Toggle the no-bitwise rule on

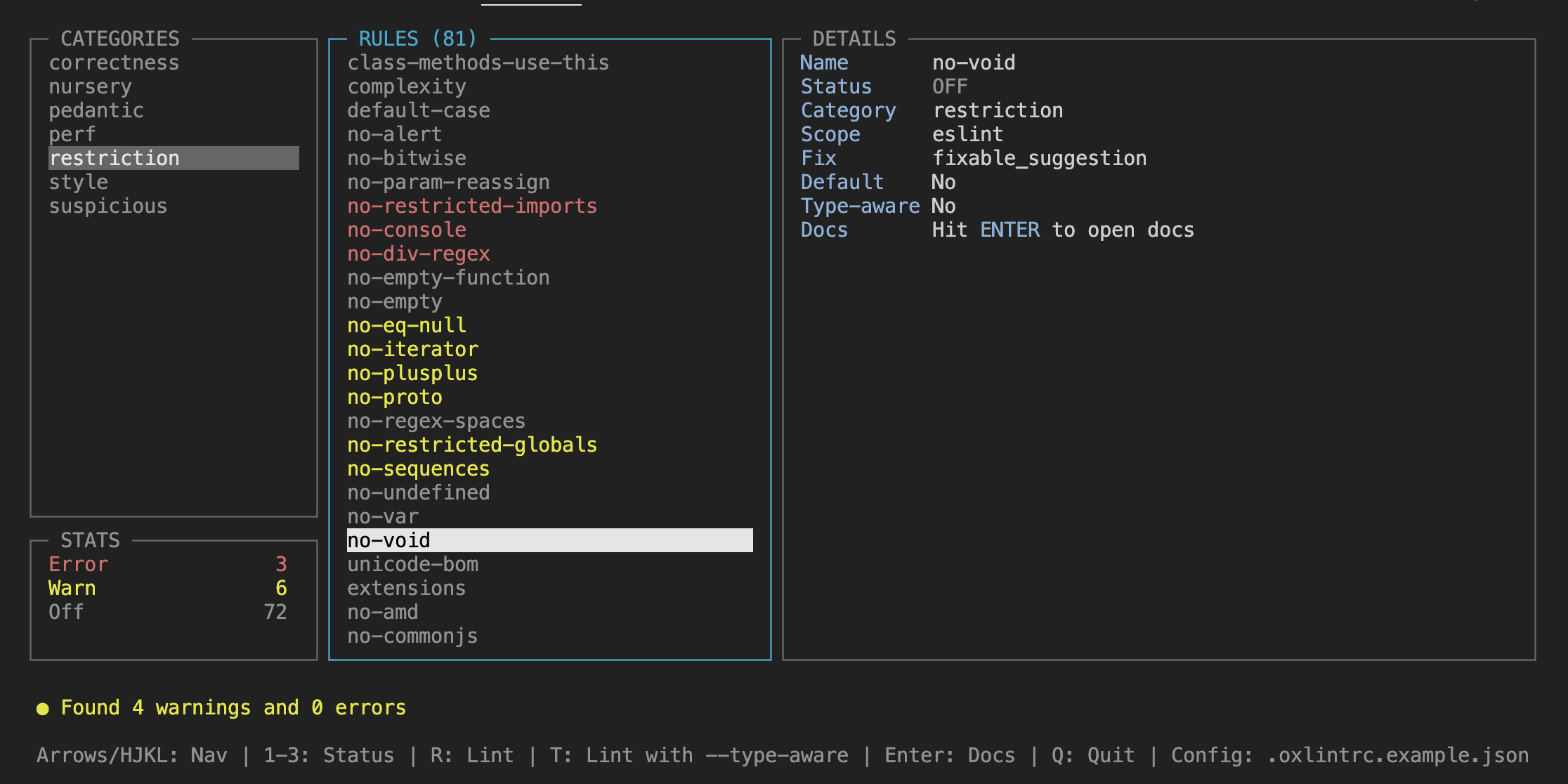point(407,158)
